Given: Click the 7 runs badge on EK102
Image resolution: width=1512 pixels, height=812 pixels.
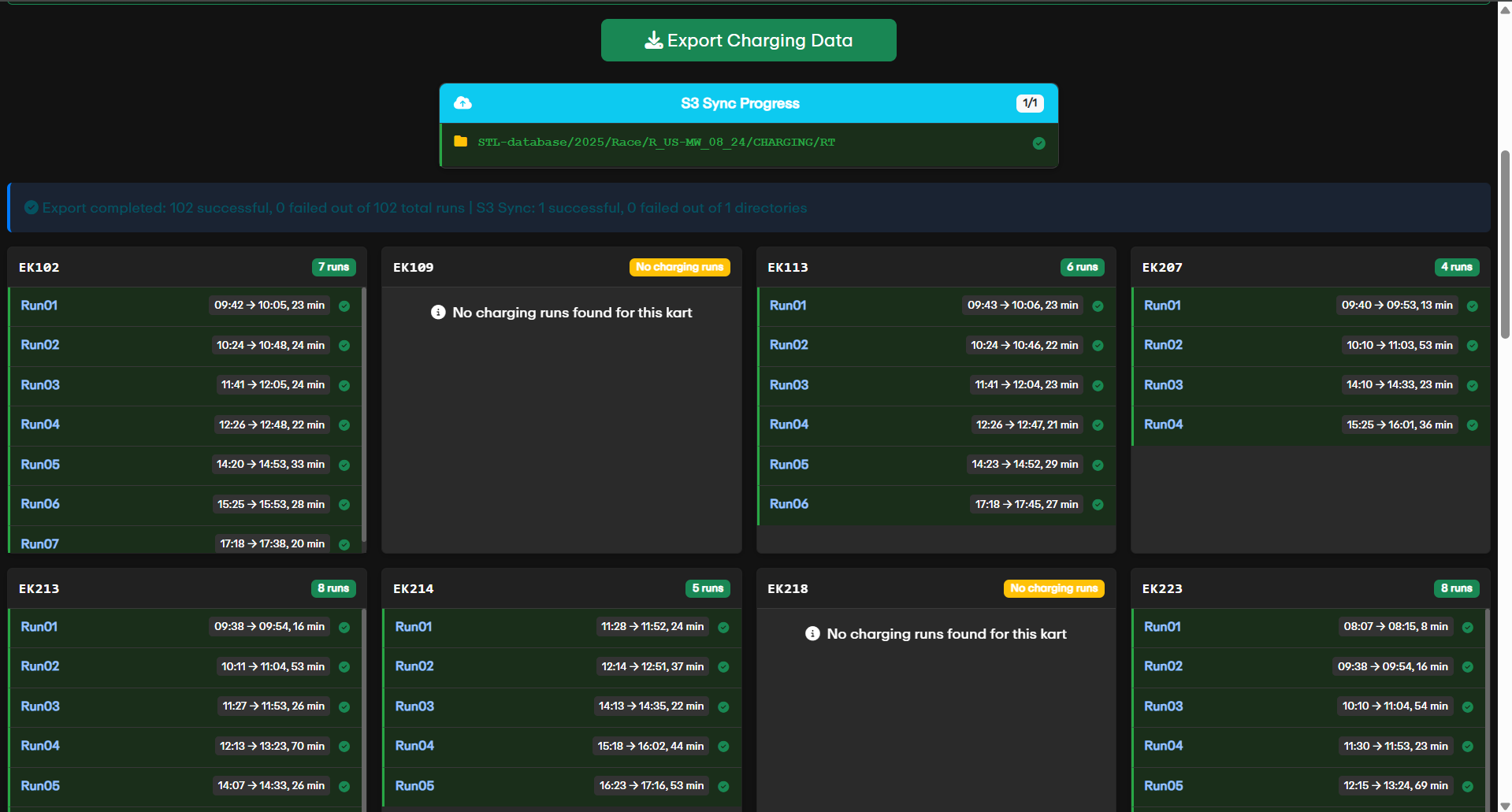Looking at the screenshot, I should point(334,267).
